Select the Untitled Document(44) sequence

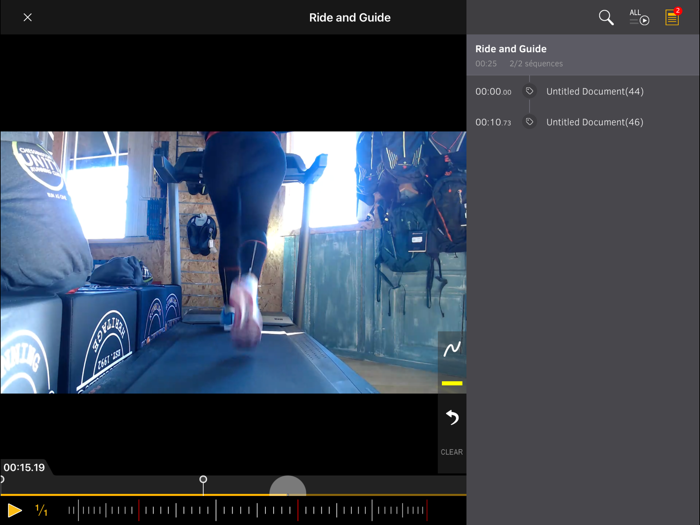[x=583, y=92]
